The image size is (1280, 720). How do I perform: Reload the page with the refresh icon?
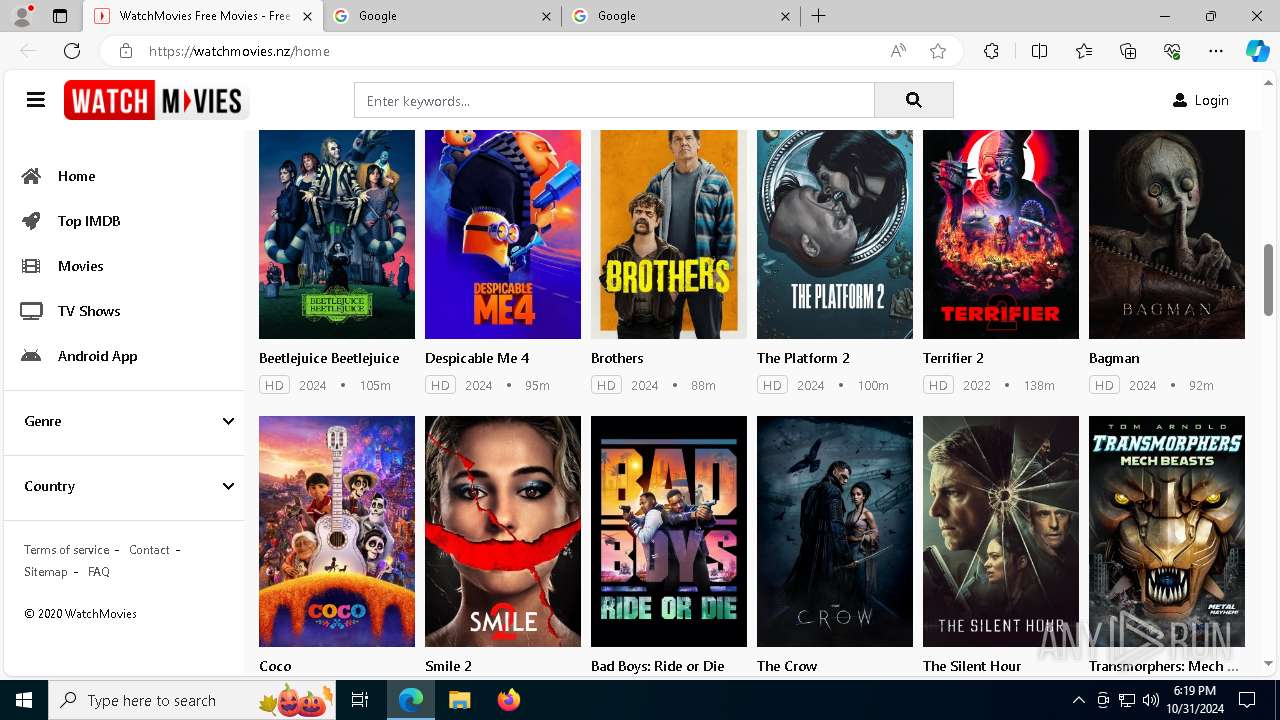pyautogui.click(x=72, y=51)
